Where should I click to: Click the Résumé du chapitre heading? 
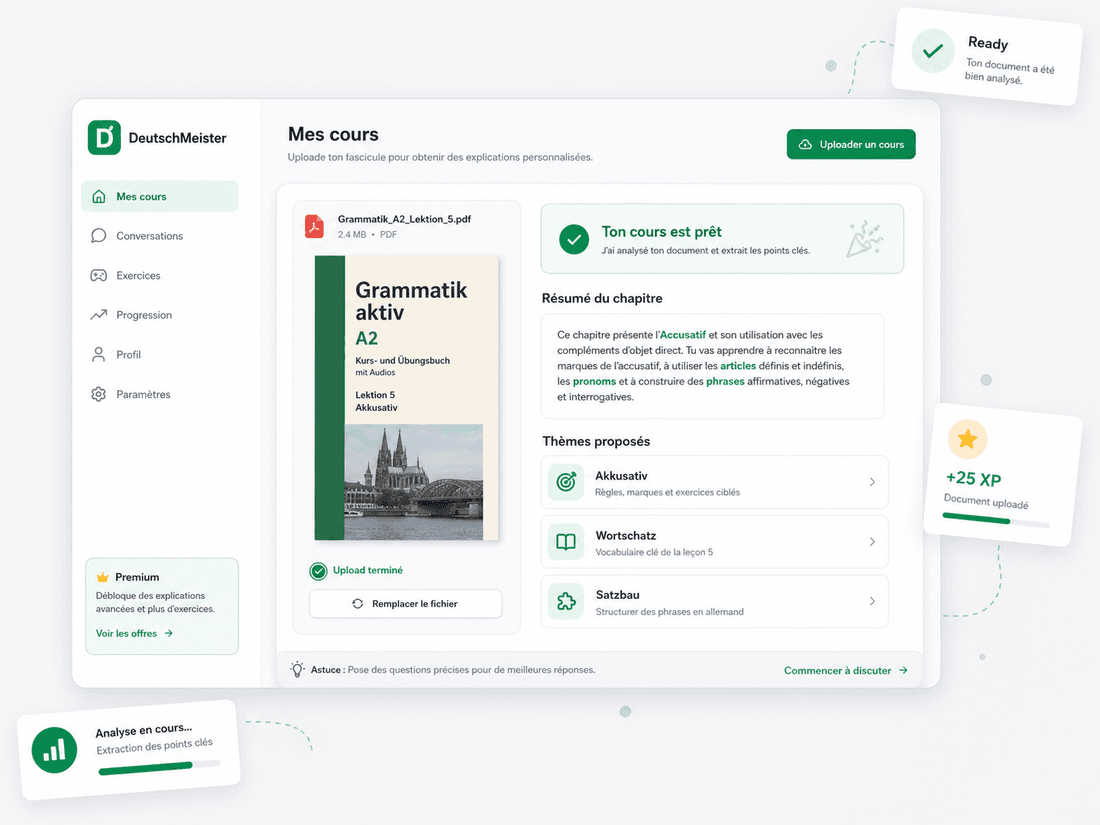click(x=602, y=298)
